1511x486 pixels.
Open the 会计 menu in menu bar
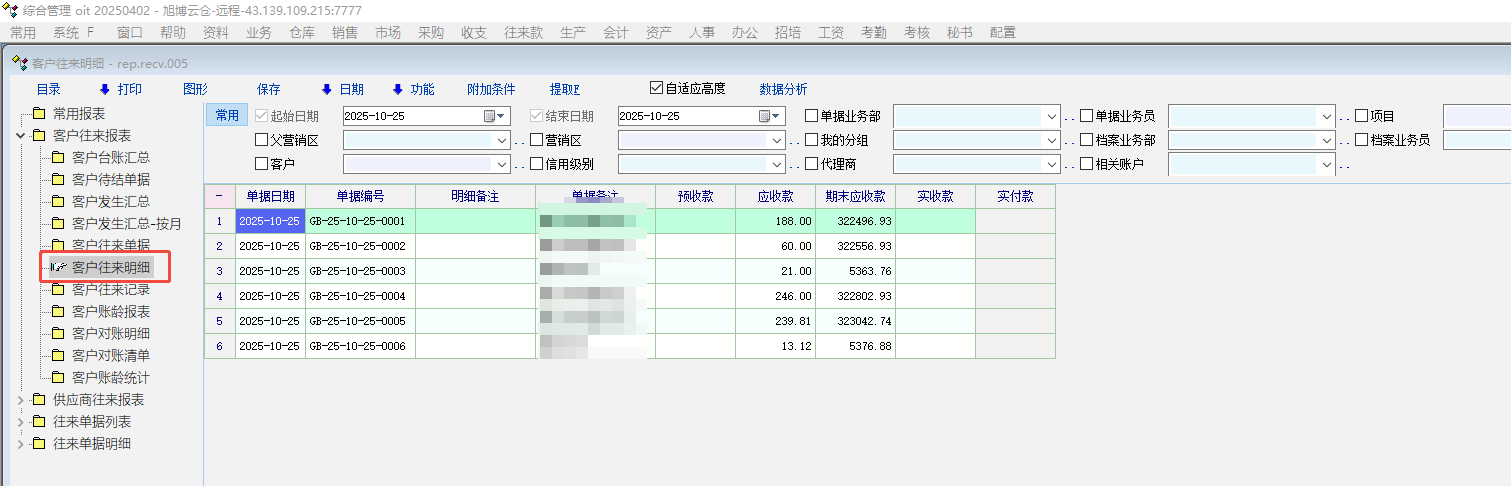(x=616, y=32)
